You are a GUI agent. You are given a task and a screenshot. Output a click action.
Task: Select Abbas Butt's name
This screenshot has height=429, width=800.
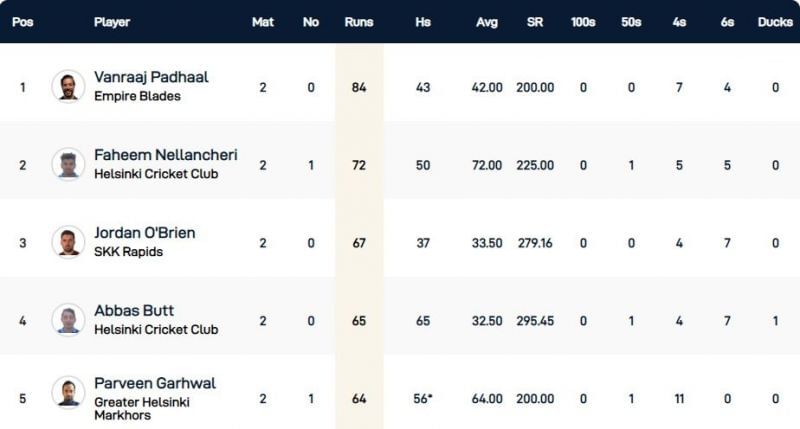pyautogui.click(x=134, y=311)
